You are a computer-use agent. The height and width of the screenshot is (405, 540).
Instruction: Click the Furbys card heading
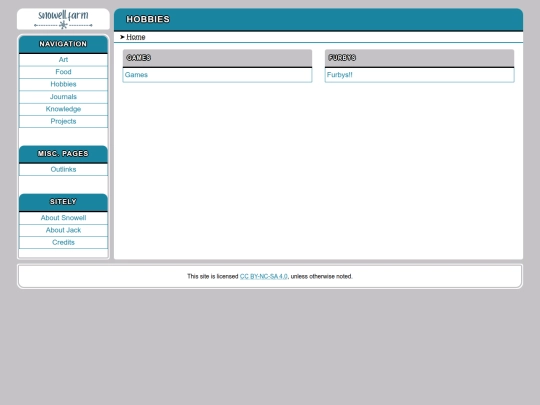[342, 58]
